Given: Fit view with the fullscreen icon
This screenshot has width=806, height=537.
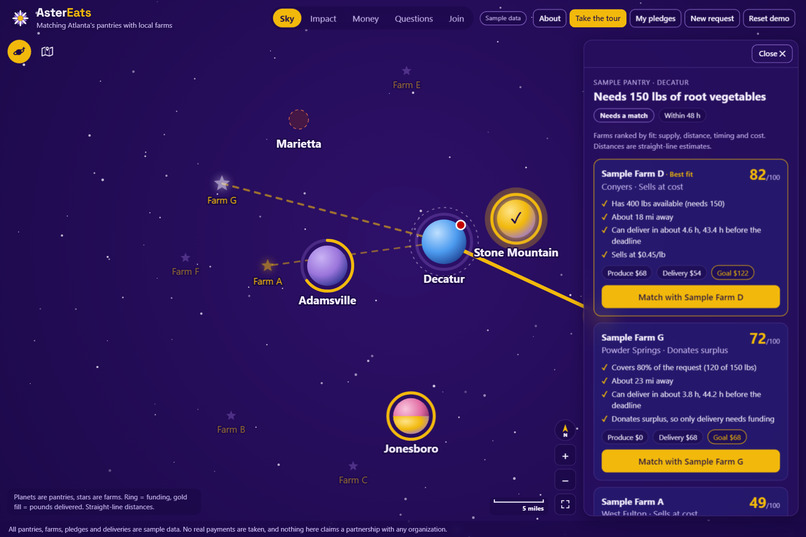Looking at the screenshot, I should coord(565,504).
